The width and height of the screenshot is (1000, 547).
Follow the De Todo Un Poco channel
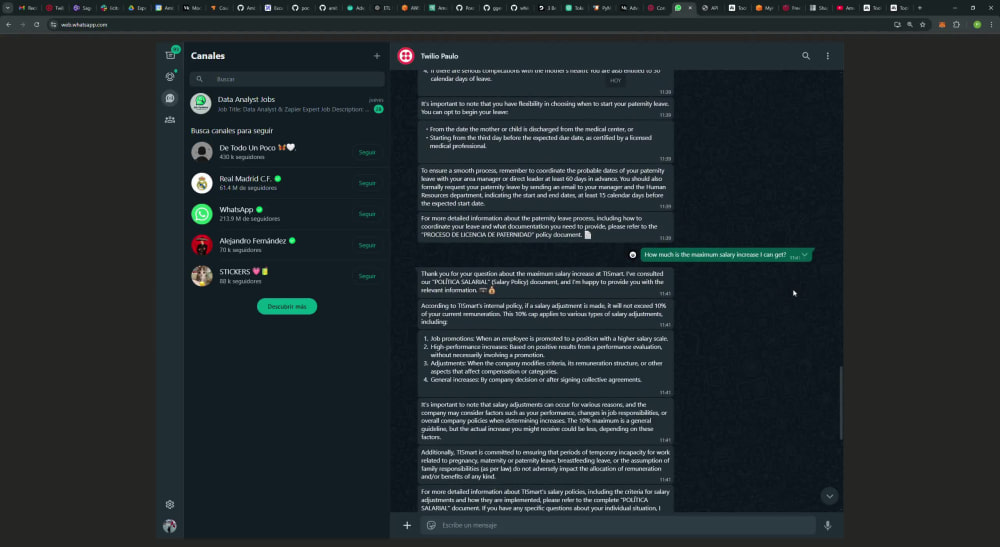tap(367, 152)
